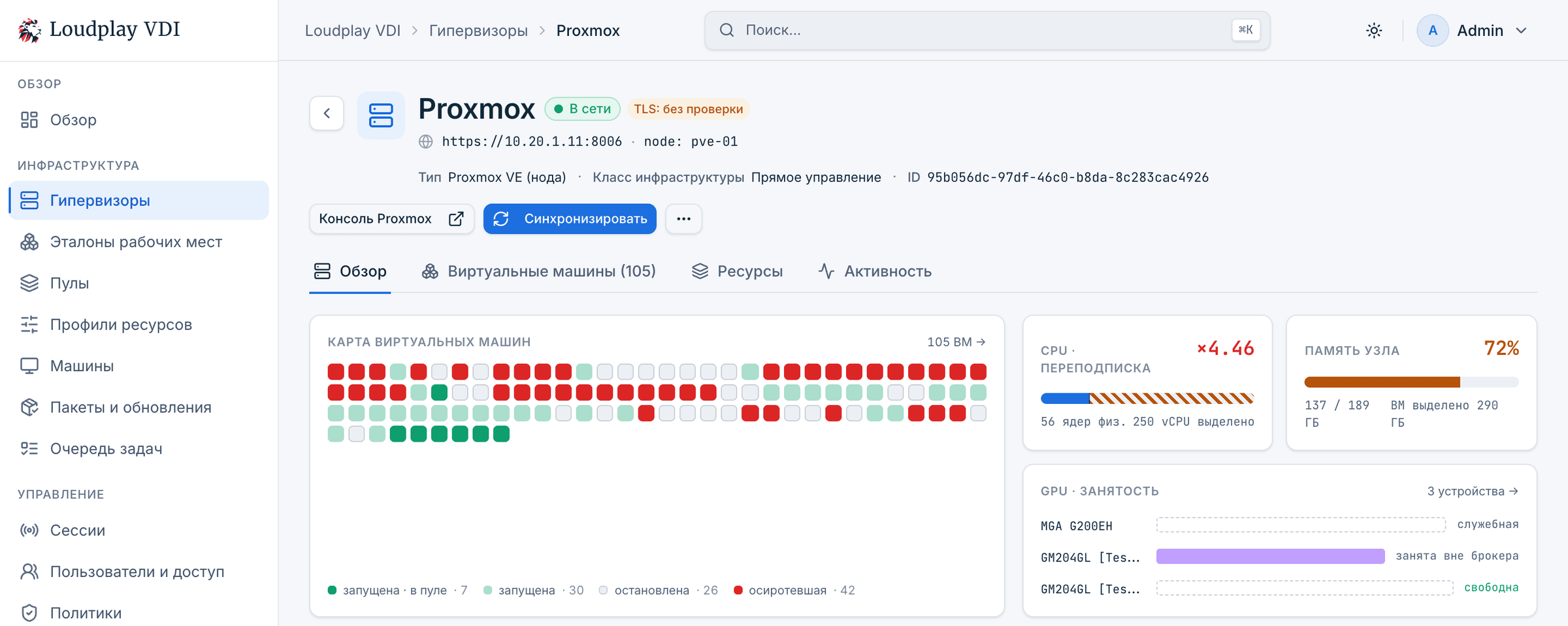Click the остановлена · 26 legend entry
This screenshot has width=1568, height=626.
coord(659,591)
